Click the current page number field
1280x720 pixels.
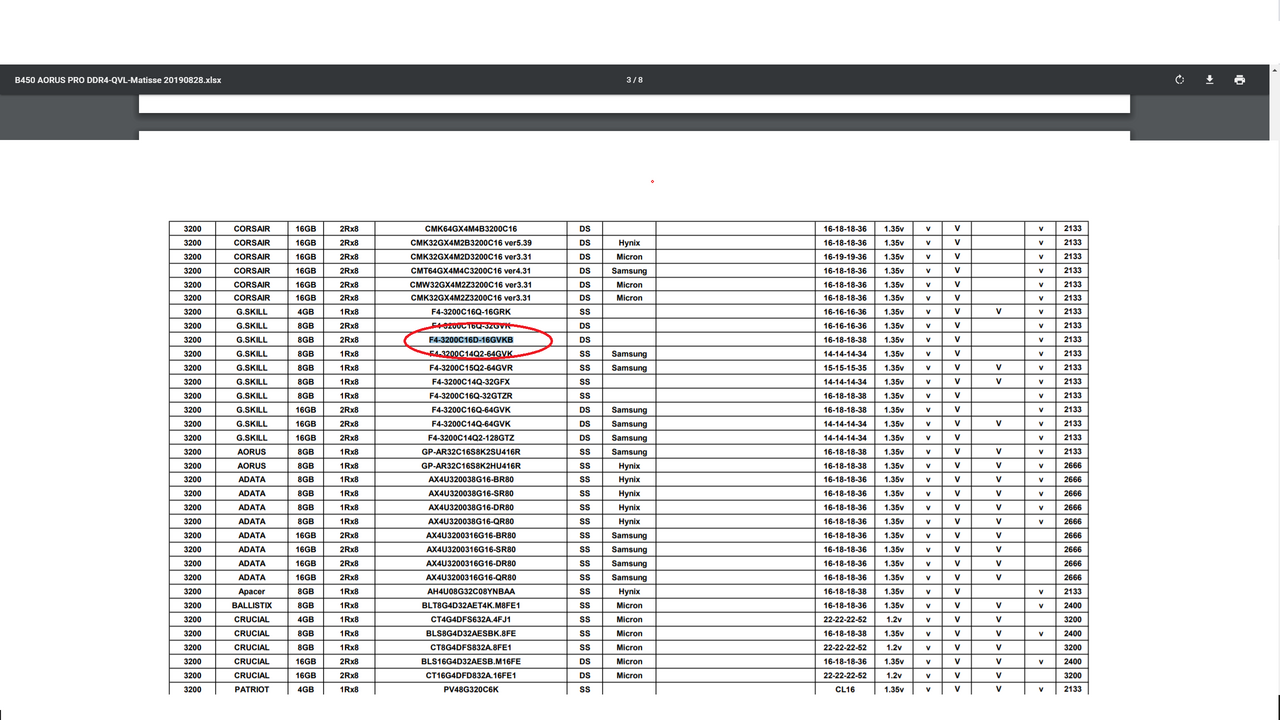point(629,80)
